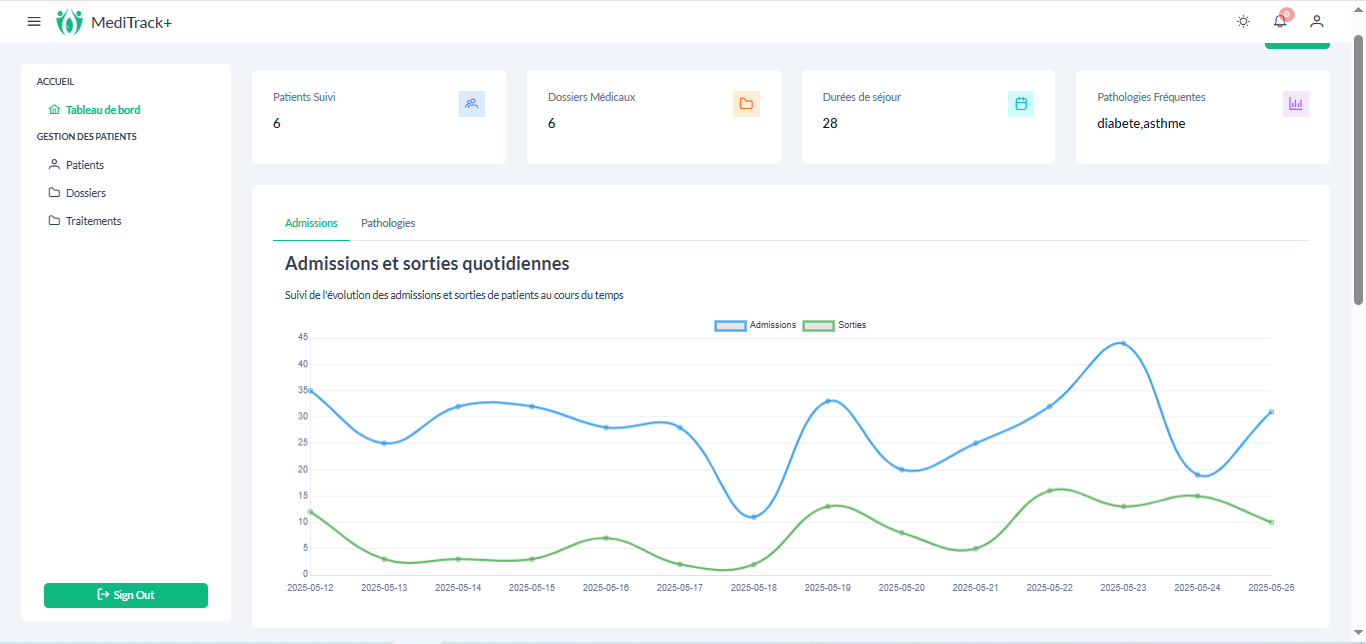1366x644 pixels.
Task: Click the page vertical scrollbar
Action: 1358,170
